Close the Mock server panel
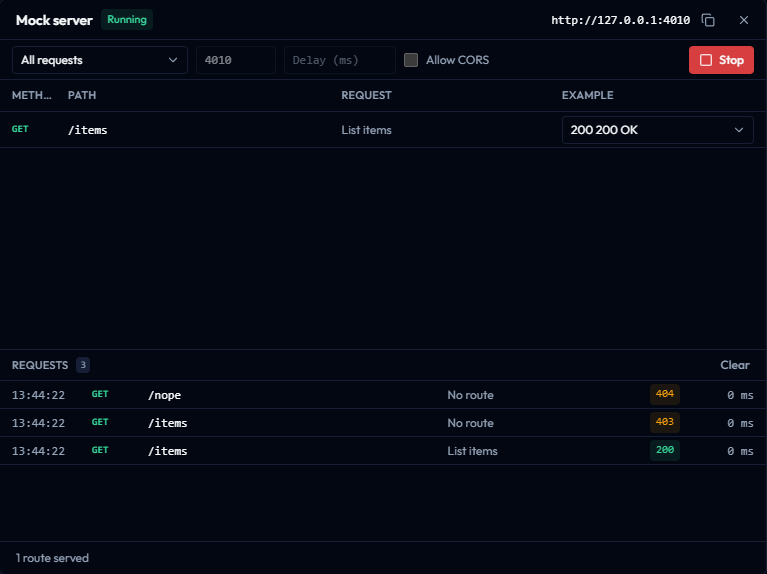The height and width of the screenshot is (574, 767). [744, 20]
